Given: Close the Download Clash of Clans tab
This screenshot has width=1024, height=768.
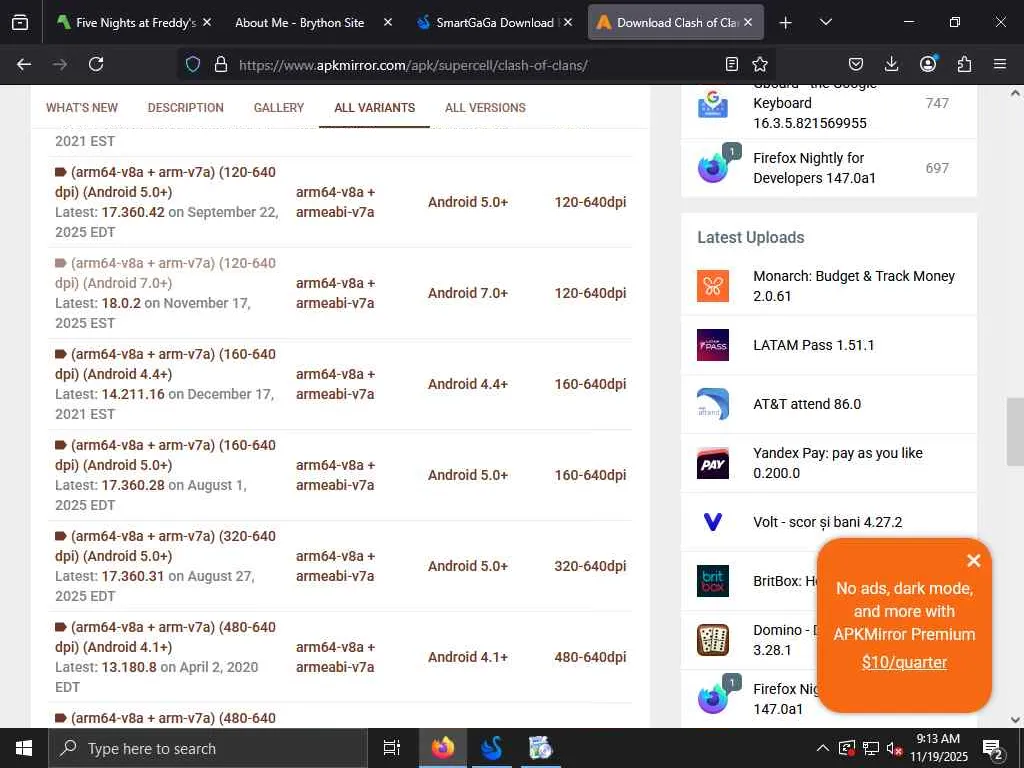Looking at the screenshot, I should click(x=748, y=22).
